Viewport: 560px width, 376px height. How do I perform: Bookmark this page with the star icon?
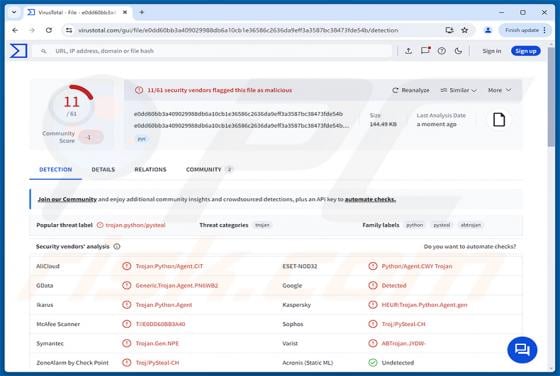465,30
